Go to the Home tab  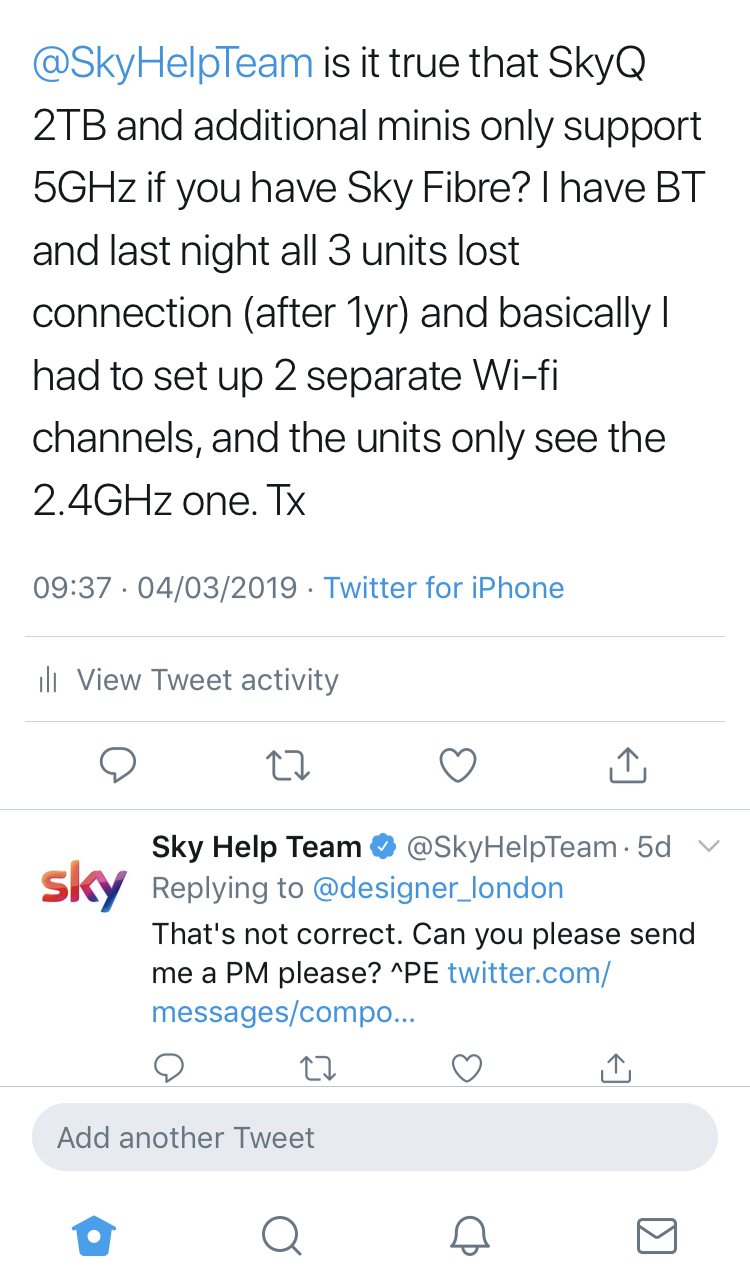(95, 1236)
